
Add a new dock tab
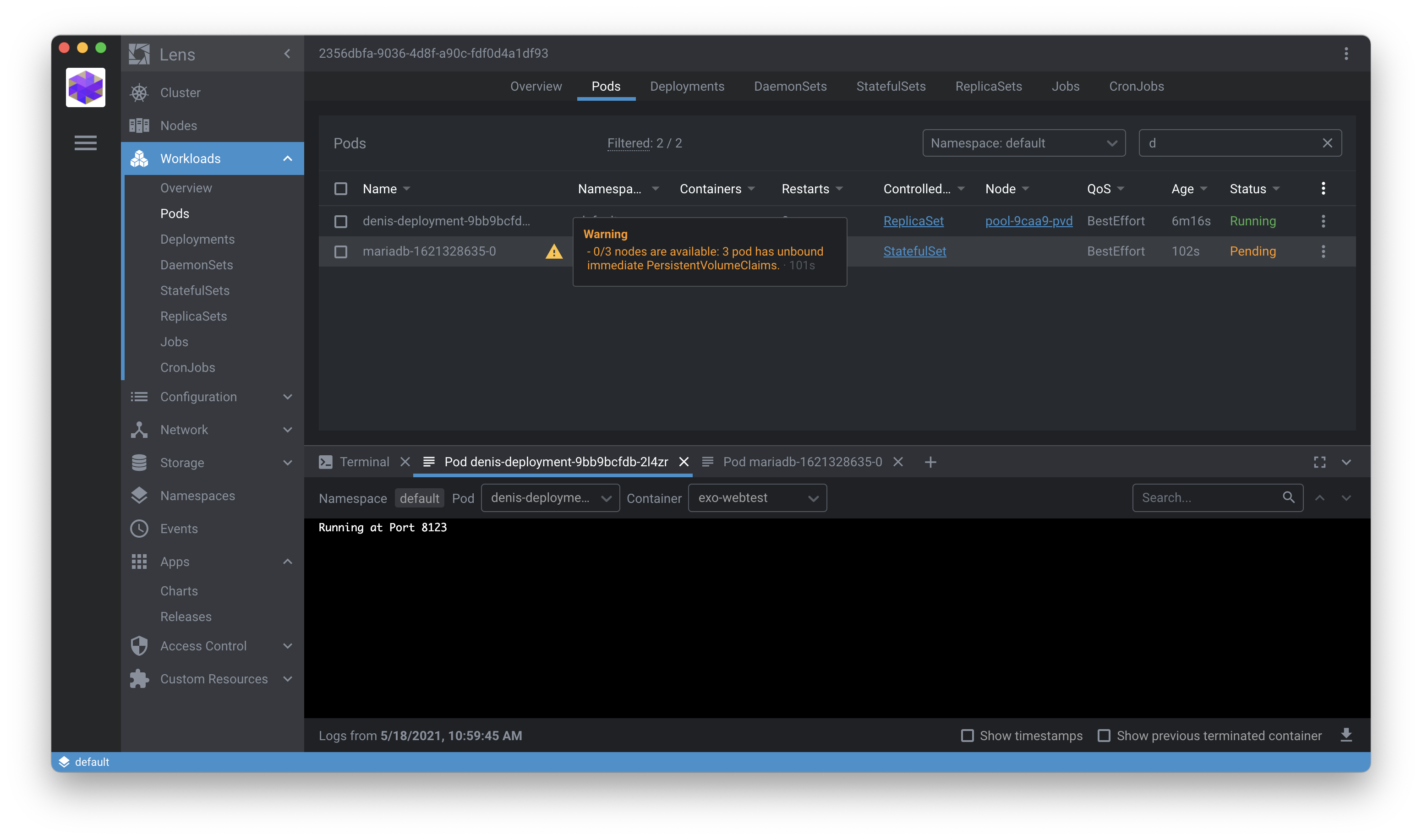point(930,463)
